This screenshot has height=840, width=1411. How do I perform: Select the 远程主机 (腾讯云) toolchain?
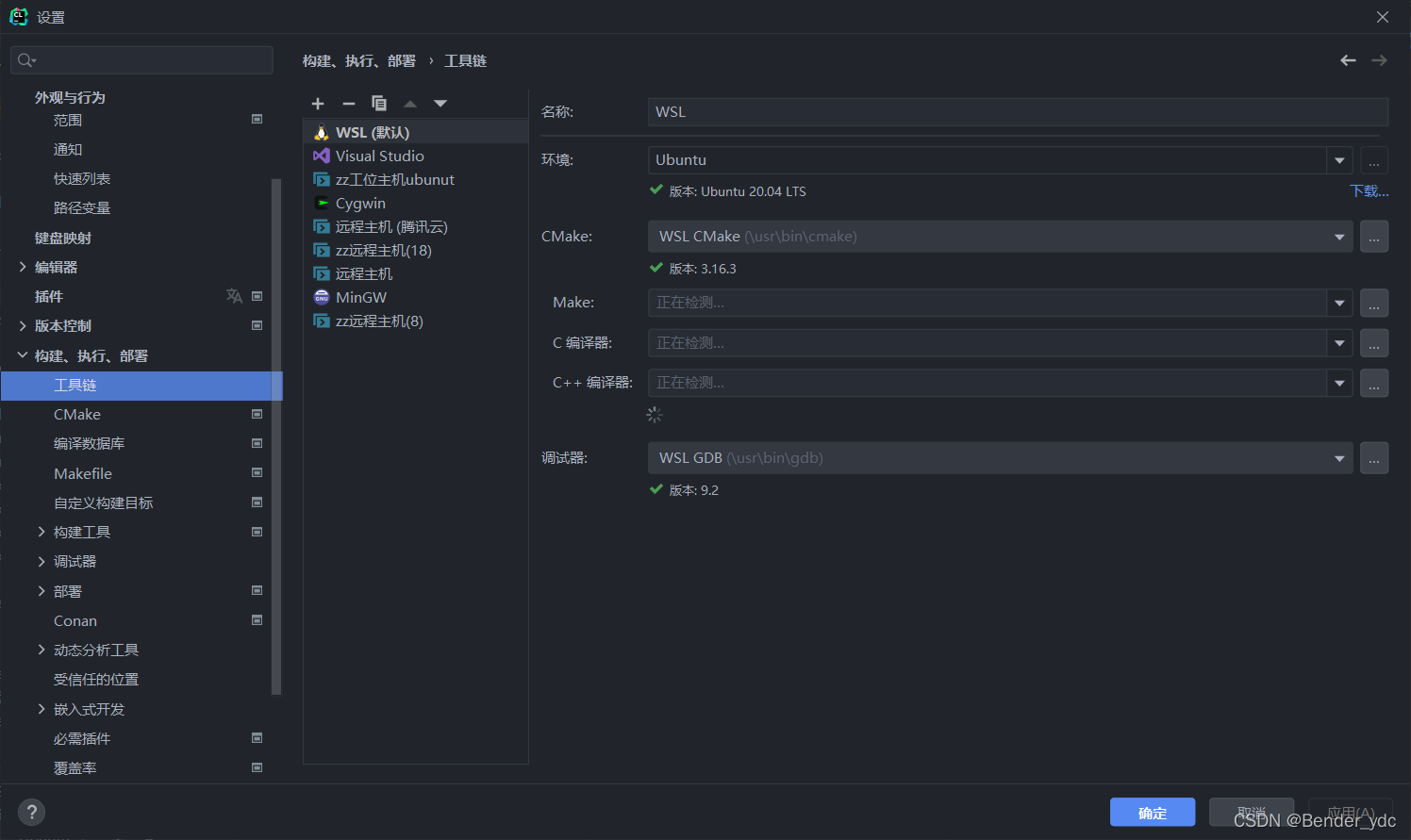(x=415, y=226)
